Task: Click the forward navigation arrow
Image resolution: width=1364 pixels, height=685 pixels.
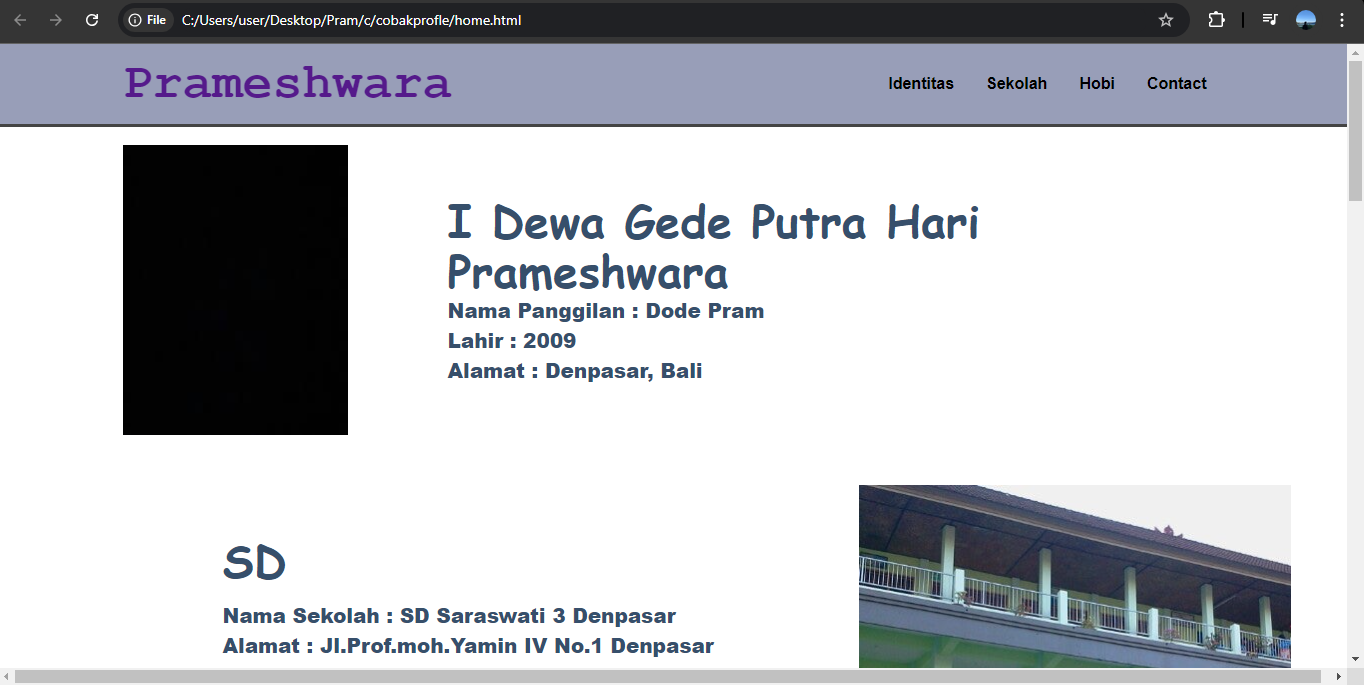Action: point(58,19)
